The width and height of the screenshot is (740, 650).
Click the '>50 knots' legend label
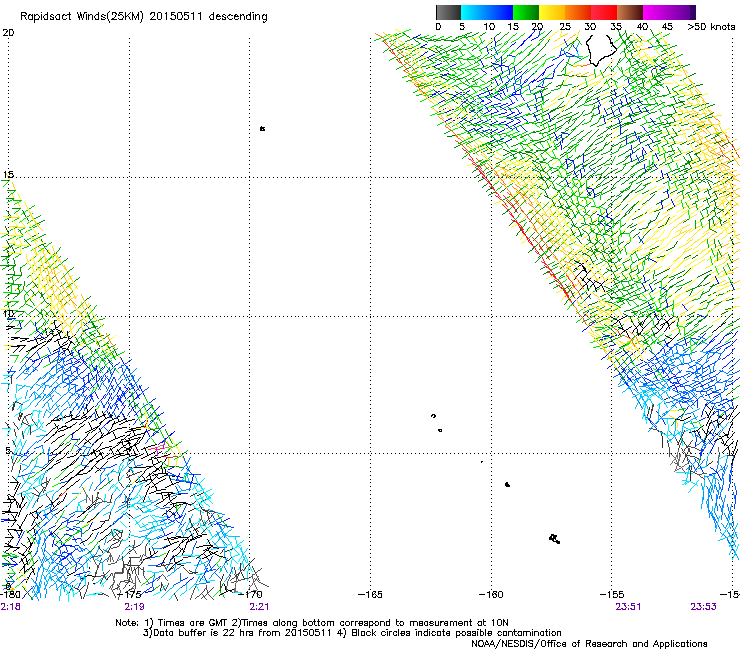(711, 27)
